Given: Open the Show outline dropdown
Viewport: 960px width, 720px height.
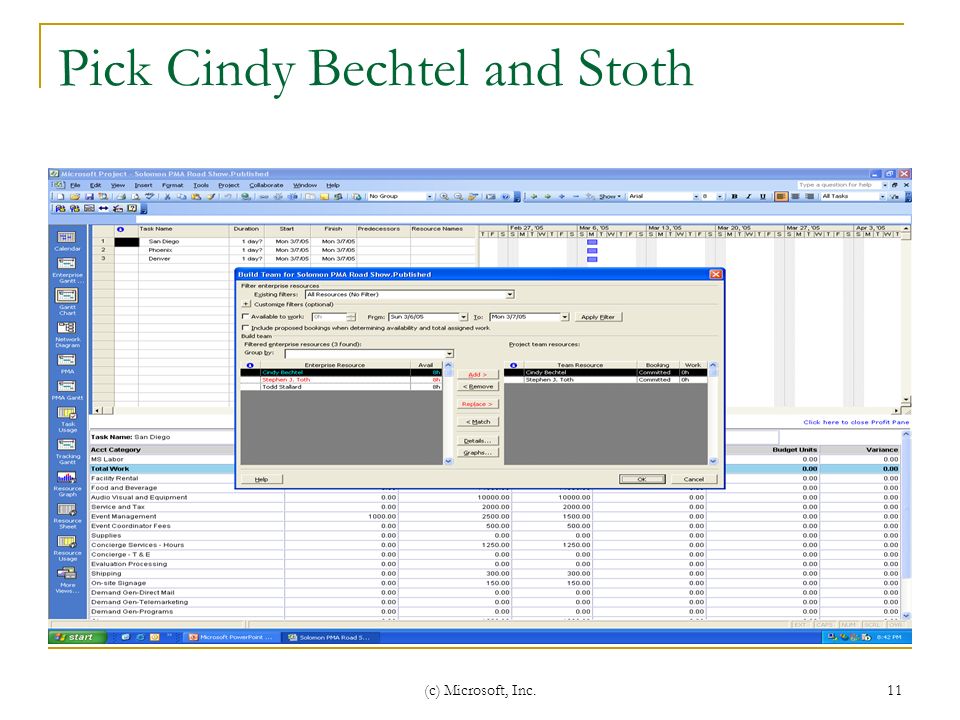Looking at the screenshot, I should 610,197.
